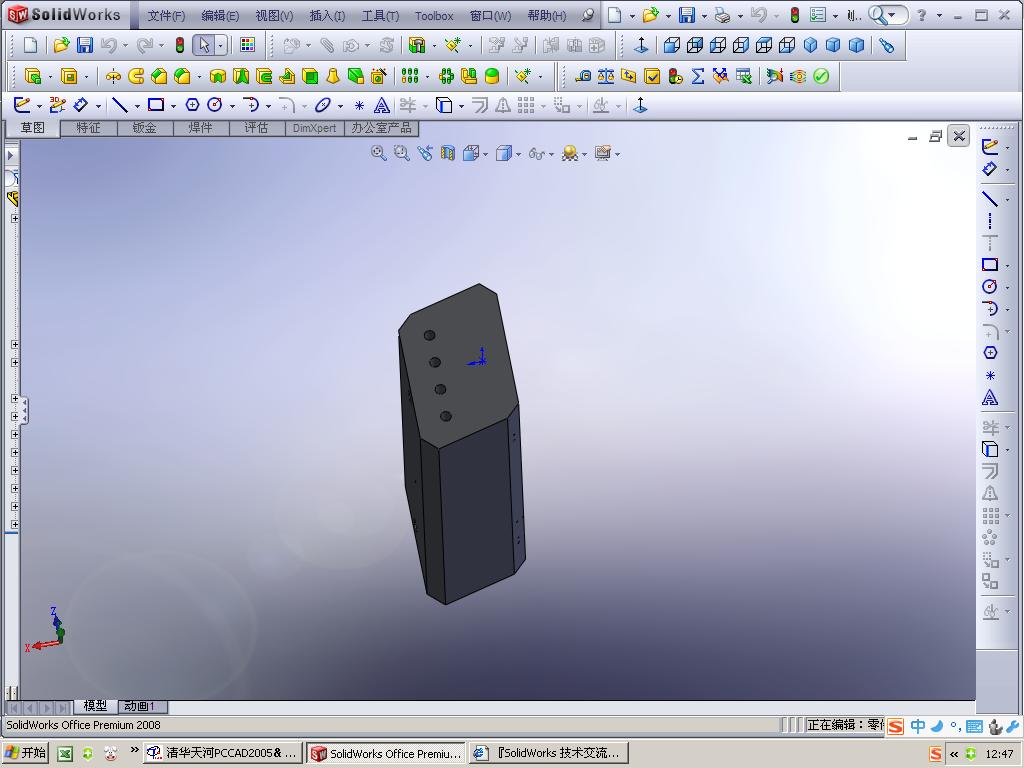Viewport: 1024px width, 768px height.
Task: Select the Polygon sketch tool
Action: [192, 104]
